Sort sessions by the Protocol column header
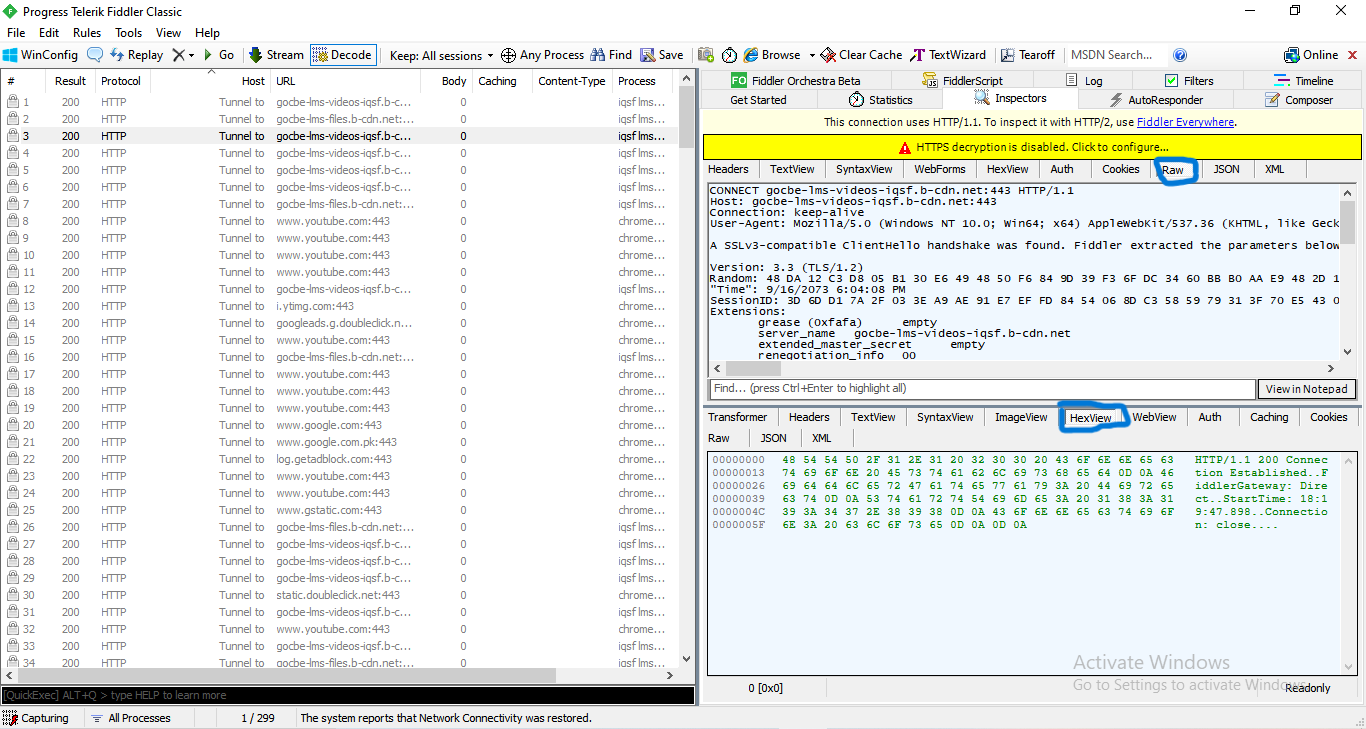 pos(121,81)
